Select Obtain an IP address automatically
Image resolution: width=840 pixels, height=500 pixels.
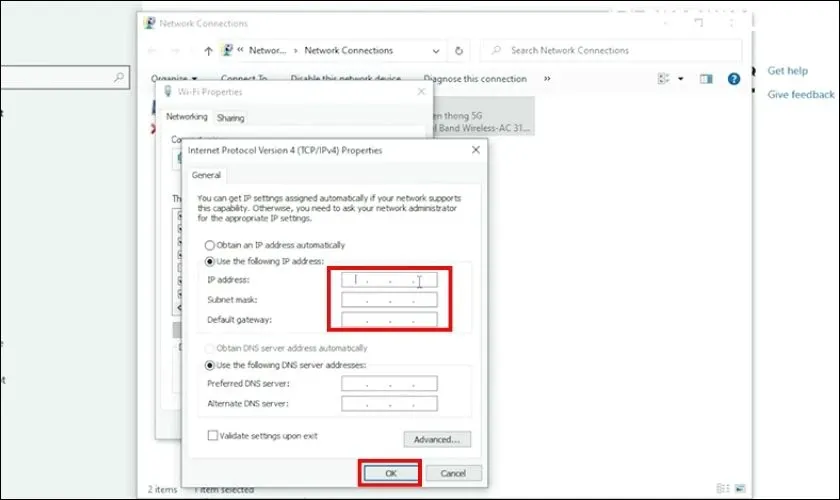coord(209,245)
